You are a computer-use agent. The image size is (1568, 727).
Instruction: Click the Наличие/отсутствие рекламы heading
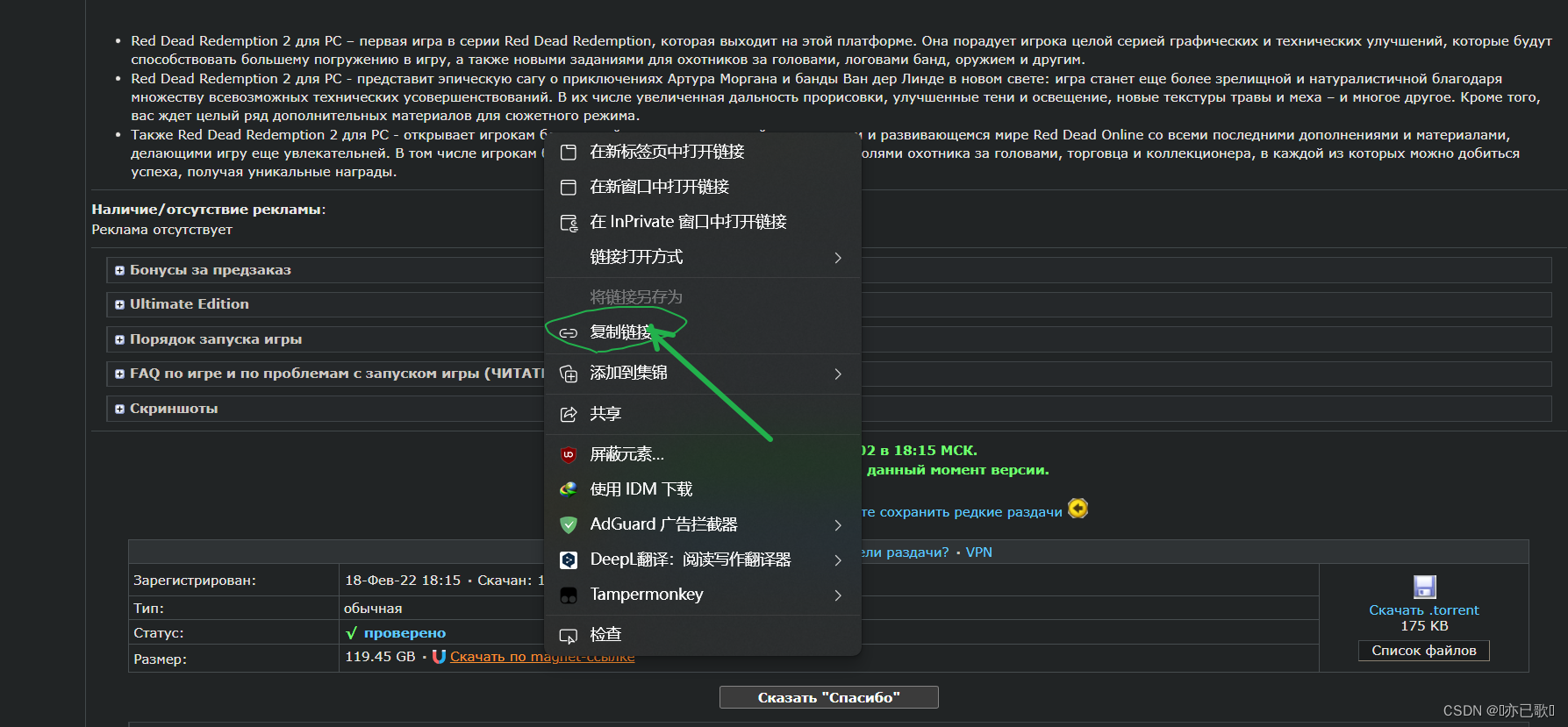point(209,210)
